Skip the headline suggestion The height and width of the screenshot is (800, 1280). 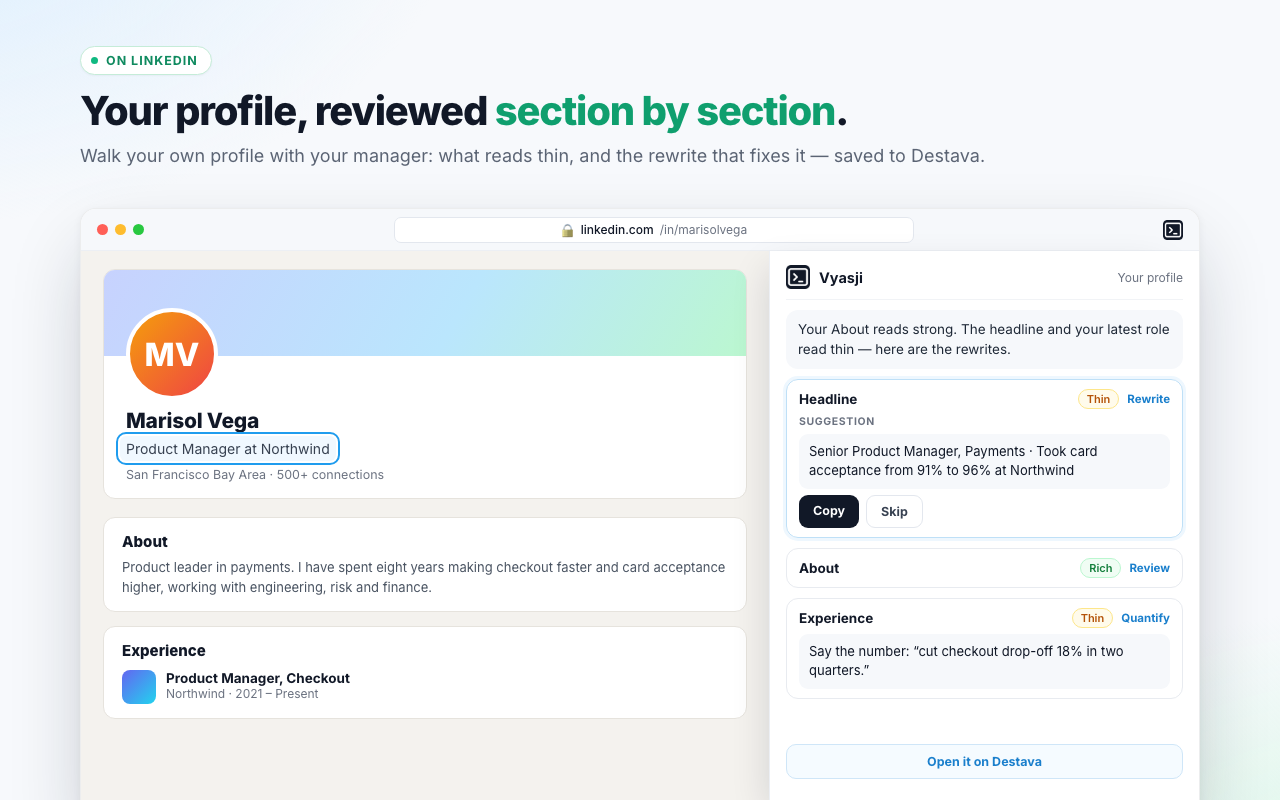pyautogui.click(x=894, y=511)
